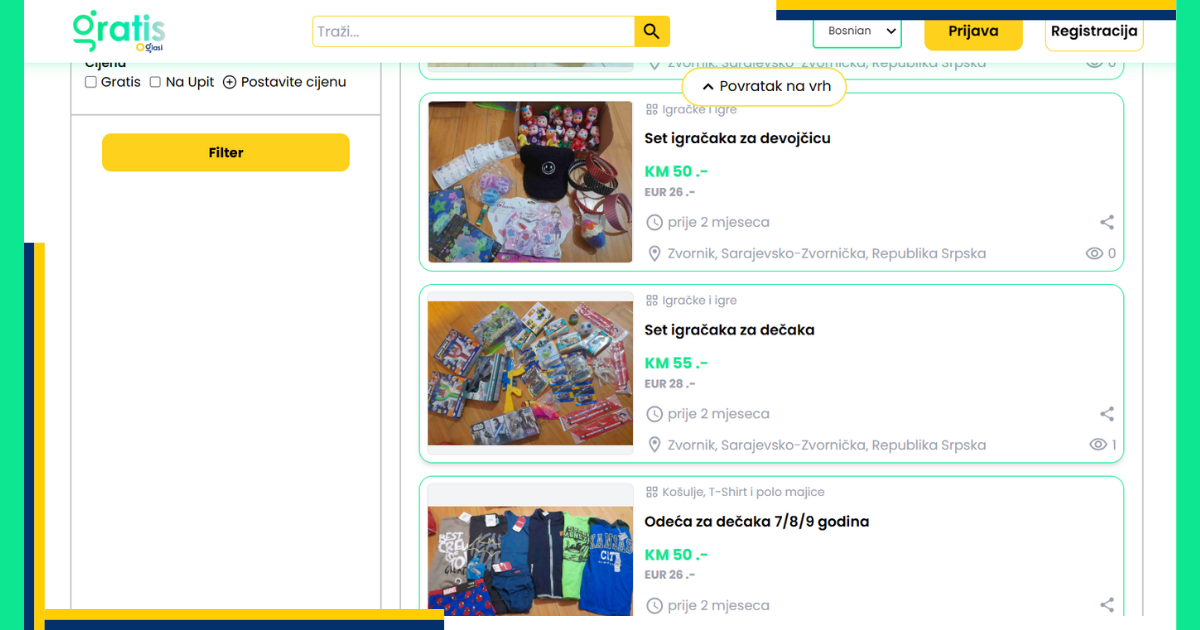Open thumbnail of Set igračaka za dečaka
Image resolution: width=1200 pixels, height=630 pixels.
point(530,373)
